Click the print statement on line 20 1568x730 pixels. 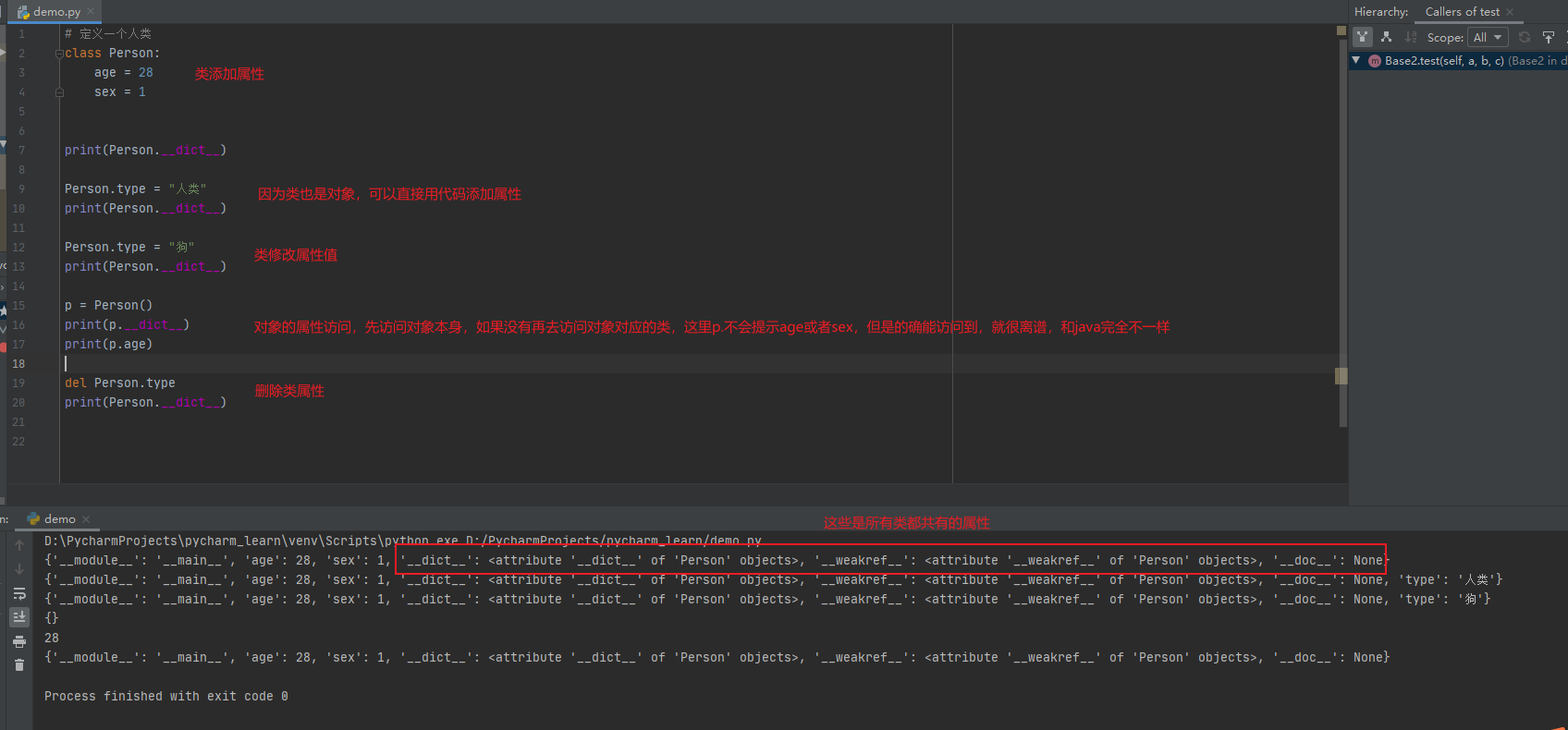click(x=145, y=403)
